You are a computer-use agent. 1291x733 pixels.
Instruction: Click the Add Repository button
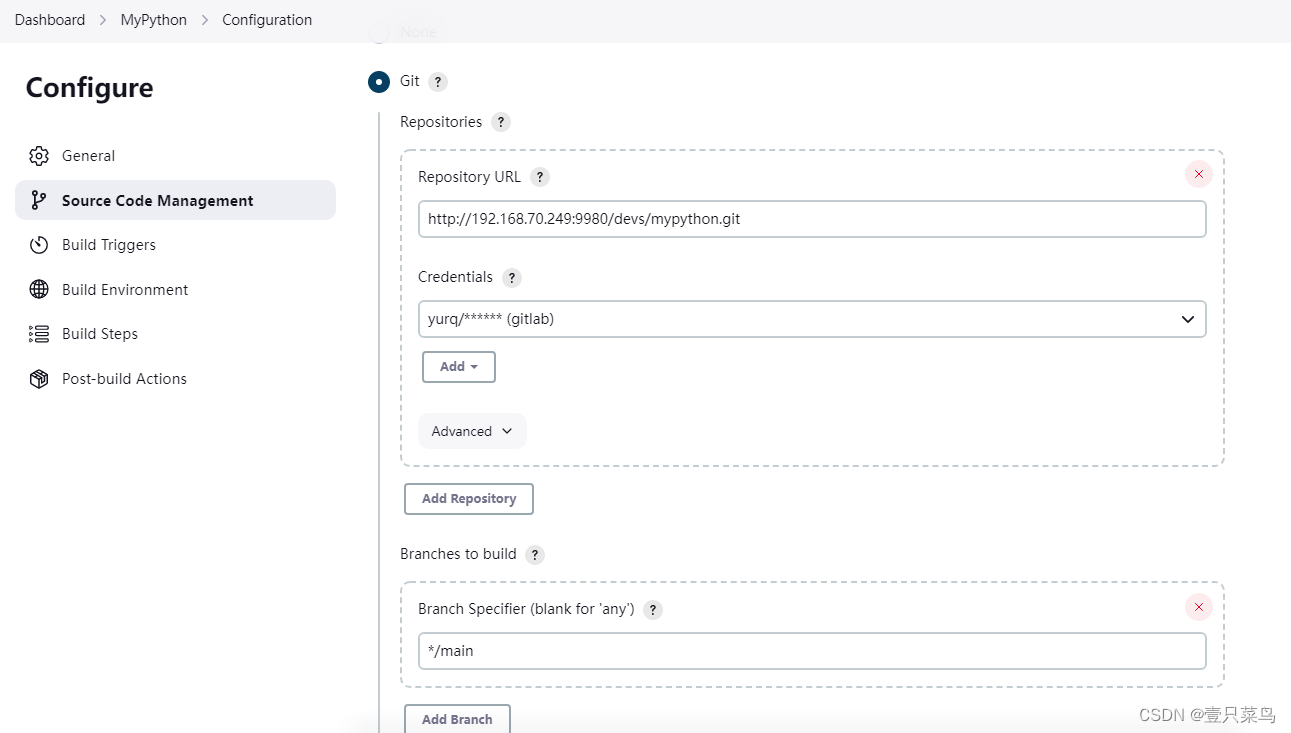coord(469,499)
